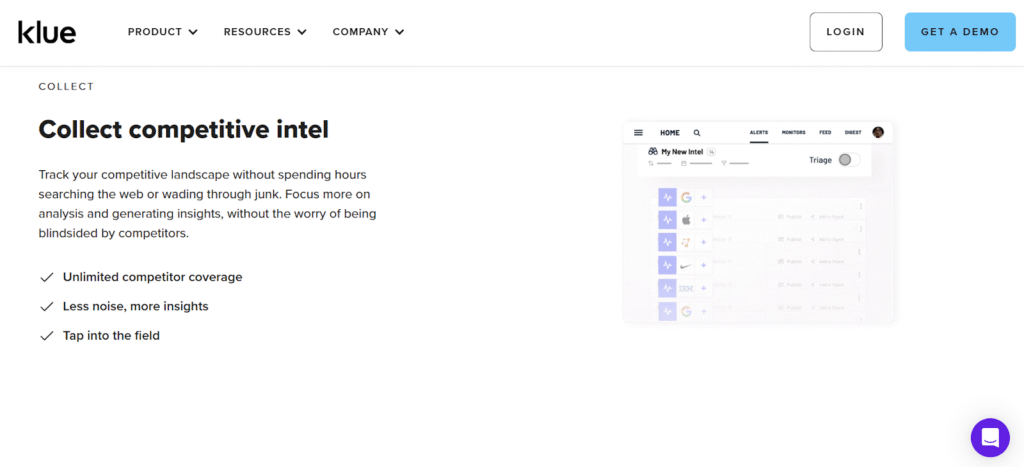This screenshot has width=1024, height=467.
Task: Click the Tap into the field text
Action: (111, 336)
